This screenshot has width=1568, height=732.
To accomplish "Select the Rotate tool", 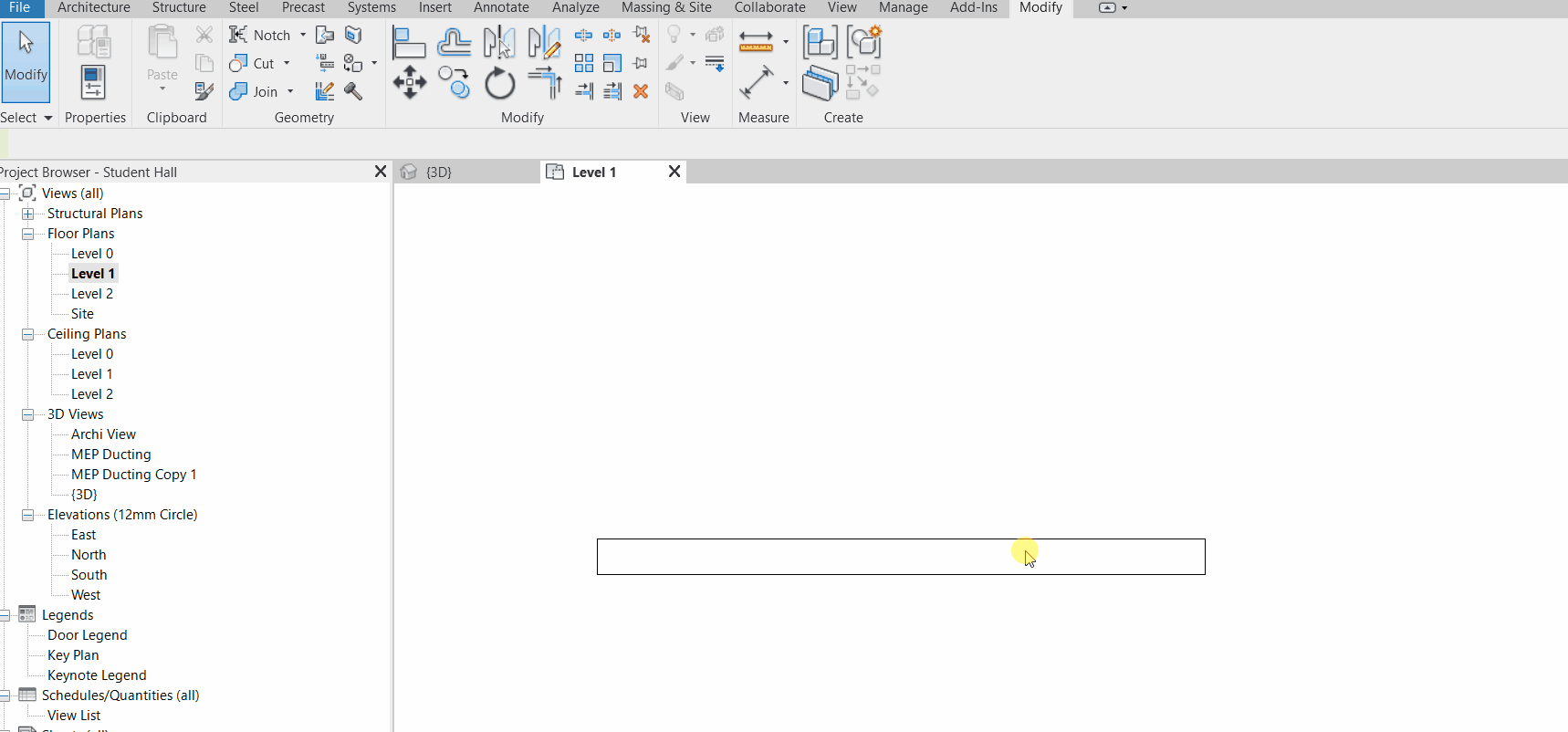I will (x=499, y=83).
